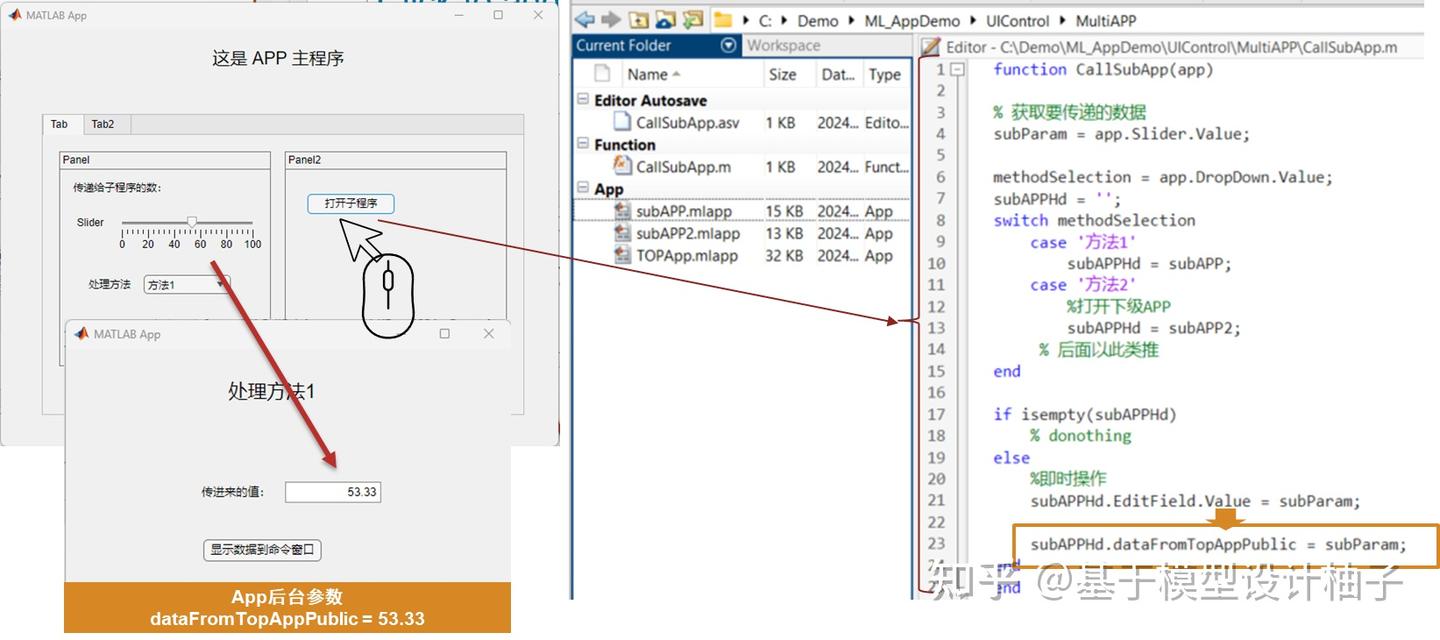
Task: Click the 打开子程序 button
Action: click(x=351, y=203)
